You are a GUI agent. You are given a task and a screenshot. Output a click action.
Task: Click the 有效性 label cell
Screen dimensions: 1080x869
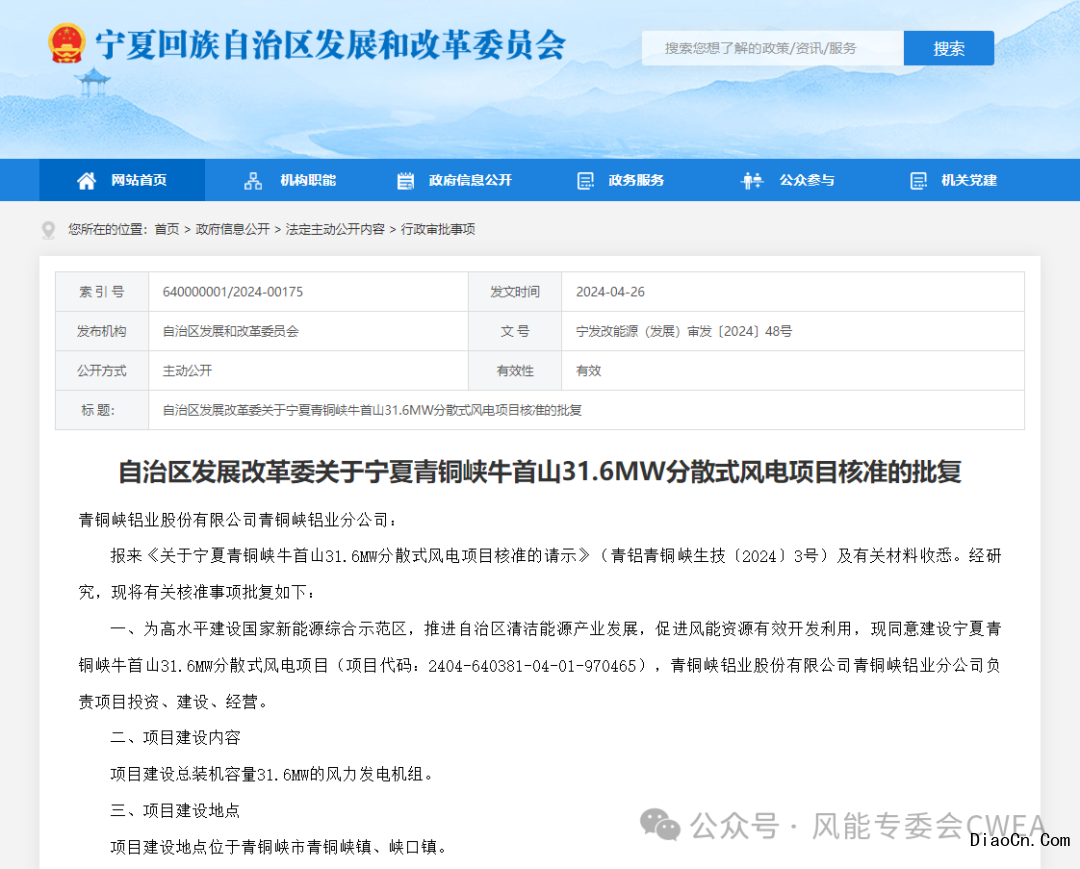515,370
